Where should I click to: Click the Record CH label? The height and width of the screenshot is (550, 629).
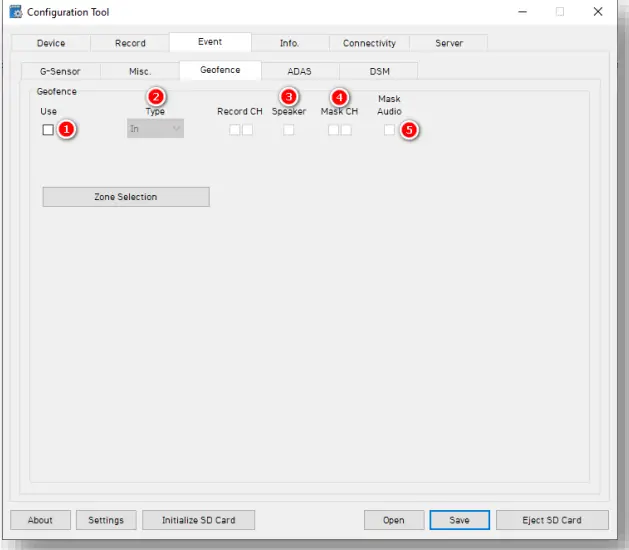[239, 112]
